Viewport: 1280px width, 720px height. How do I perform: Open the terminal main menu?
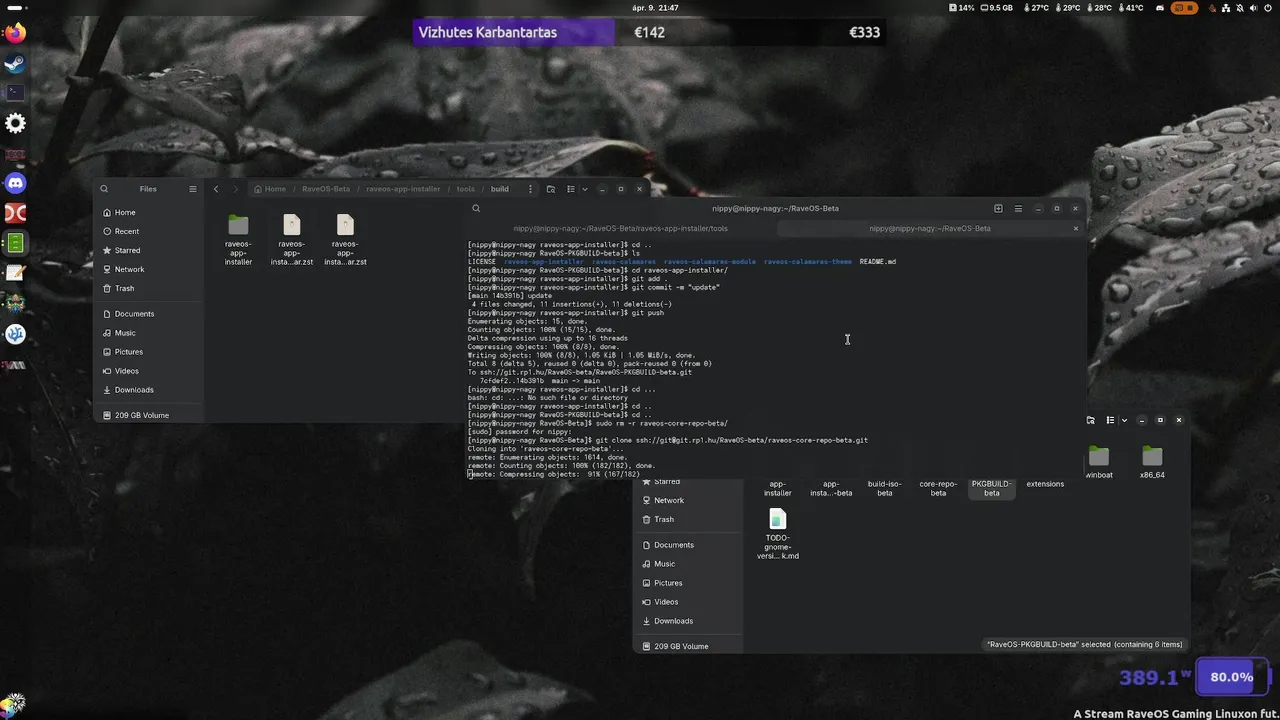pos(1018,208)
